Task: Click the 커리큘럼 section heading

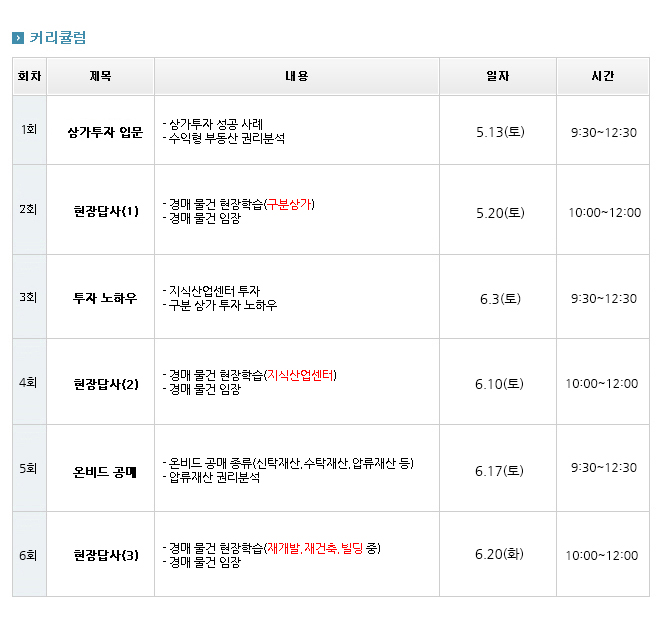Action: 58,38
